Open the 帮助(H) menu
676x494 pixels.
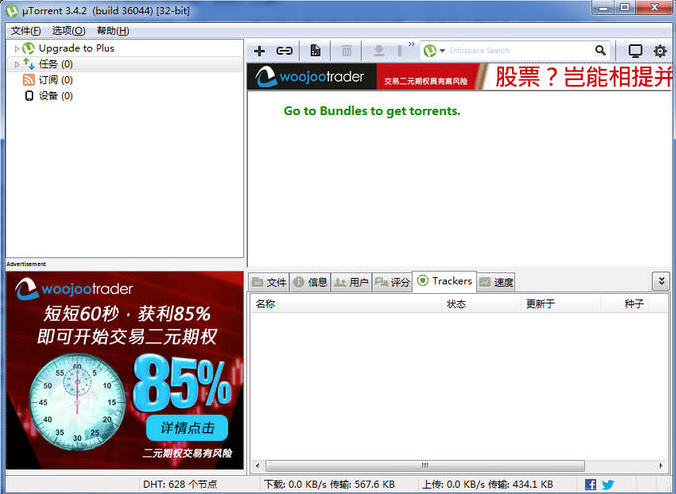point(113,31)
